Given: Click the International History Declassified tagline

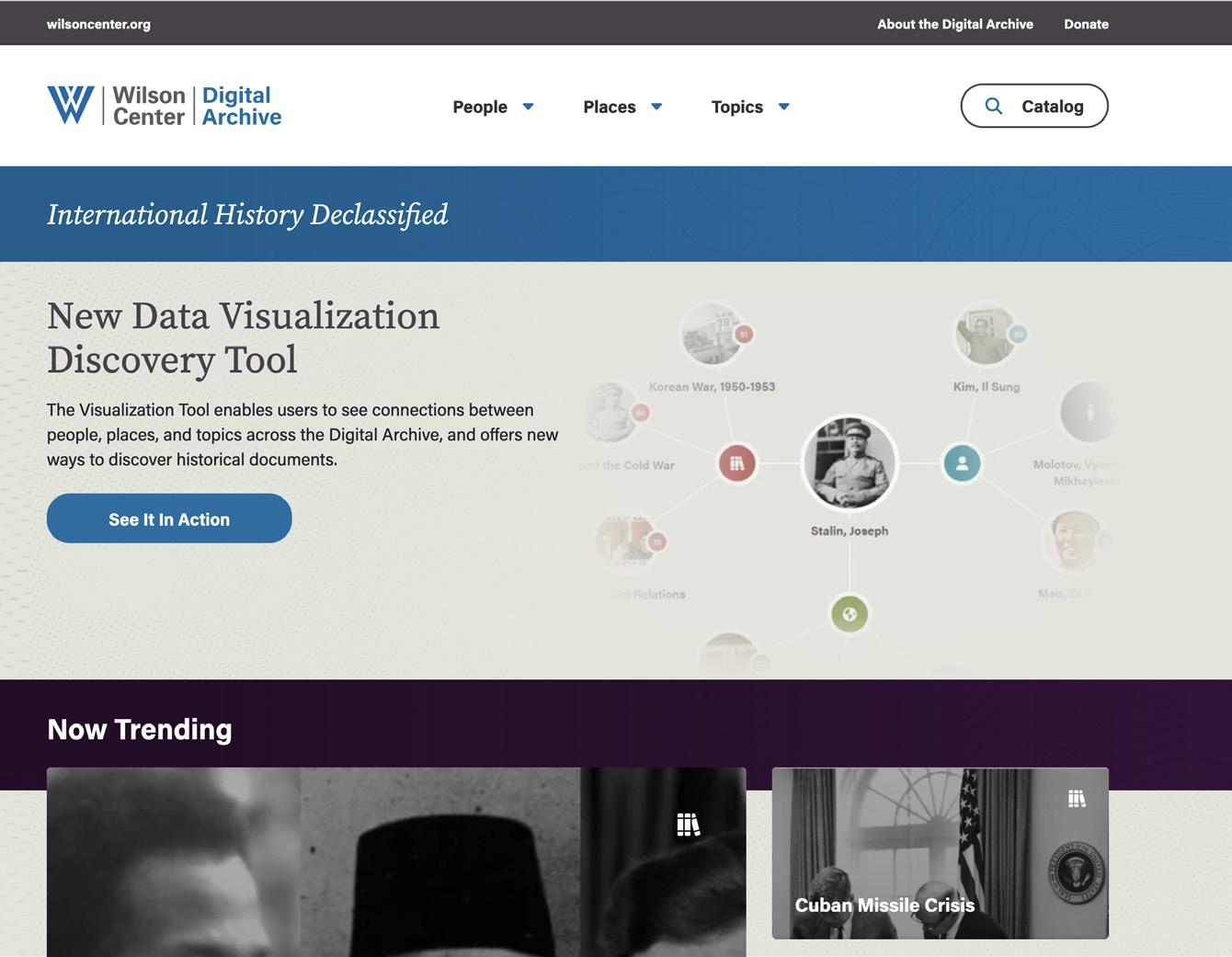Looking at the screenshot, I should [247, 214].
